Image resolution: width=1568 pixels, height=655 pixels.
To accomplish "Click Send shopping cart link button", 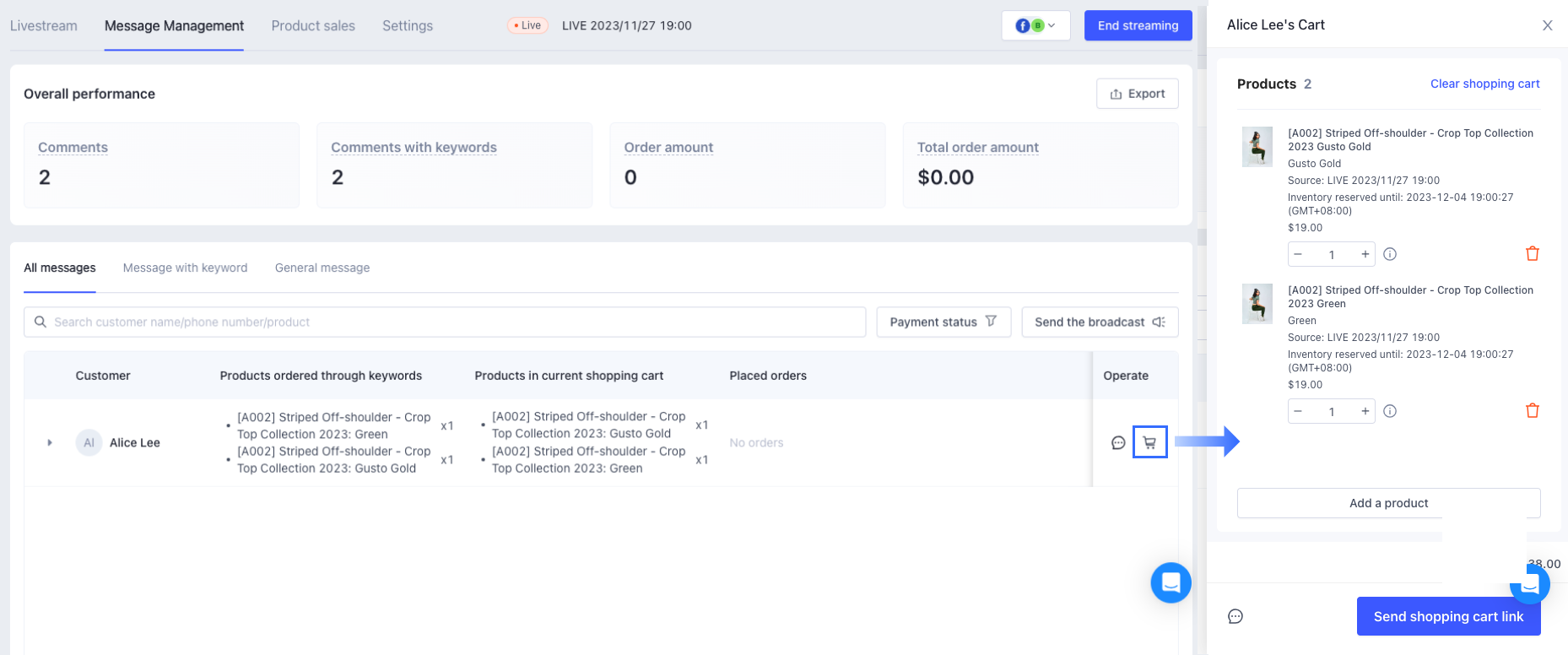I will click(1448, 616).
